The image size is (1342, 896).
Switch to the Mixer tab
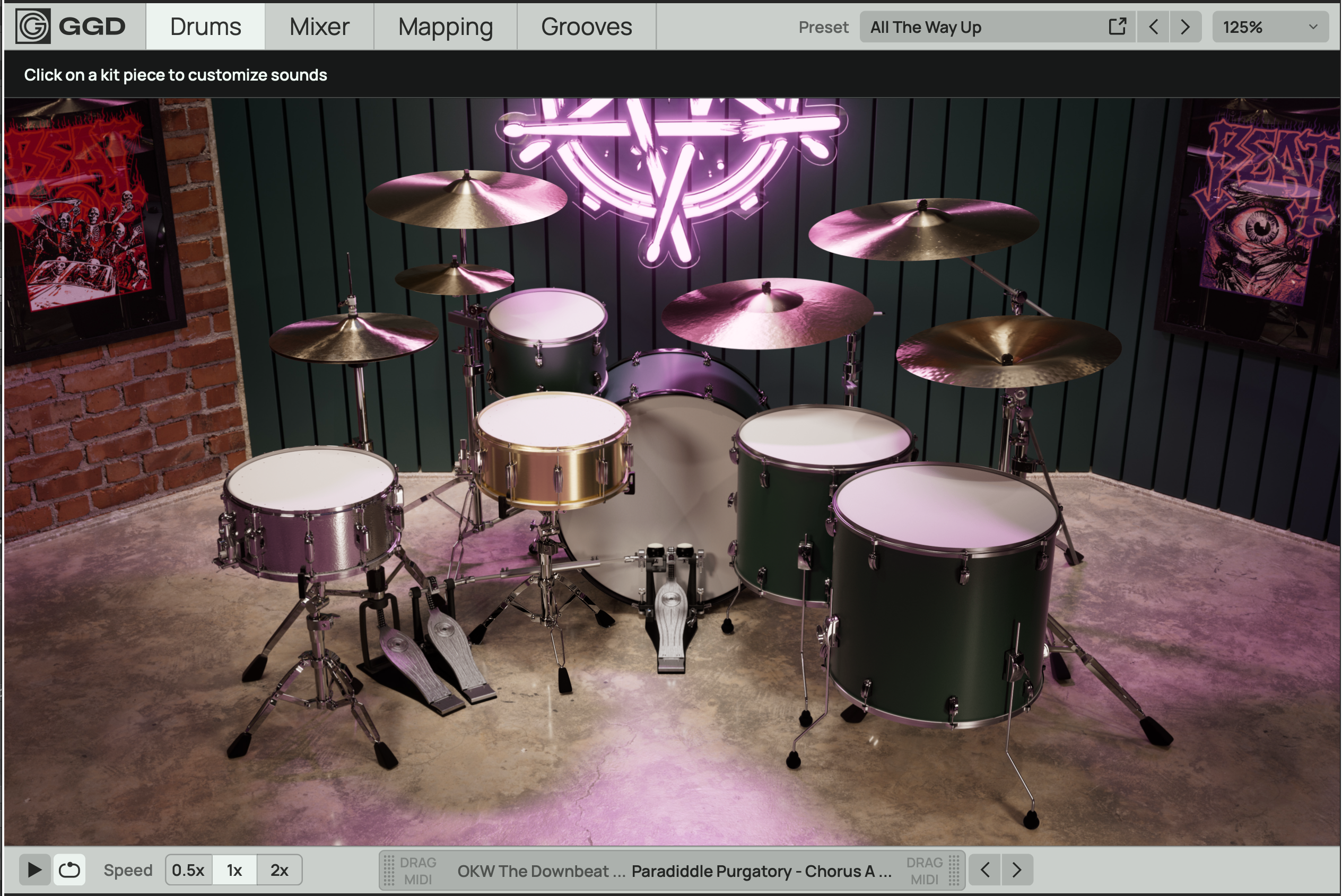pyautogui.click(x=319, y=27)
